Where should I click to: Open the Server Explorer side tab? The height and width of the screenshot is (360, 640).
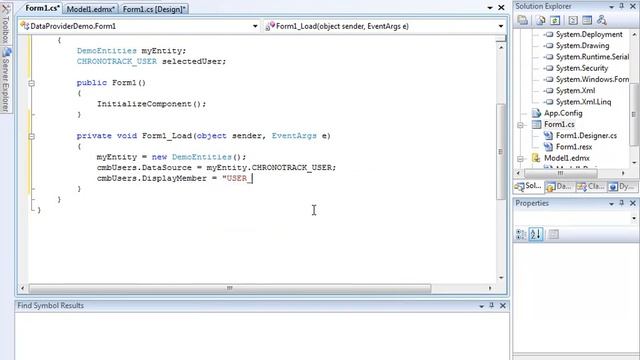click(x=6, y=80)
